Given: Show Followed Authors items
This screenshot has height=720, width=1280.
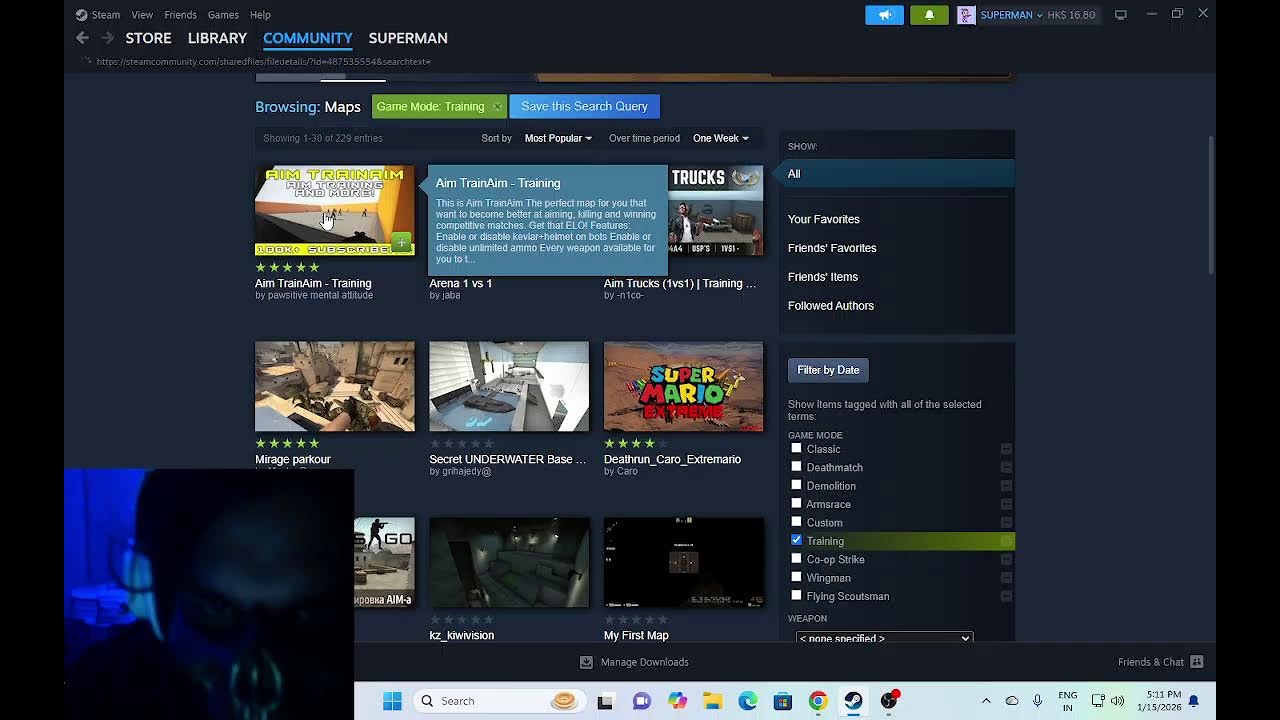Looking at the screenshot, I should [831, 306].
